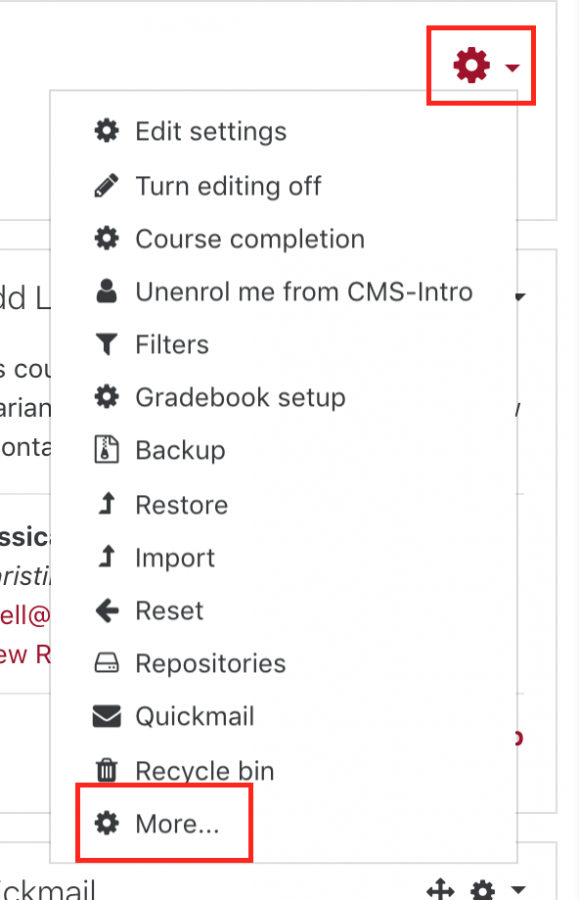This screenshot has height=900, width=579.
Task: Open the Quickmail block gear dropdown
Action: tap(497, 890)
